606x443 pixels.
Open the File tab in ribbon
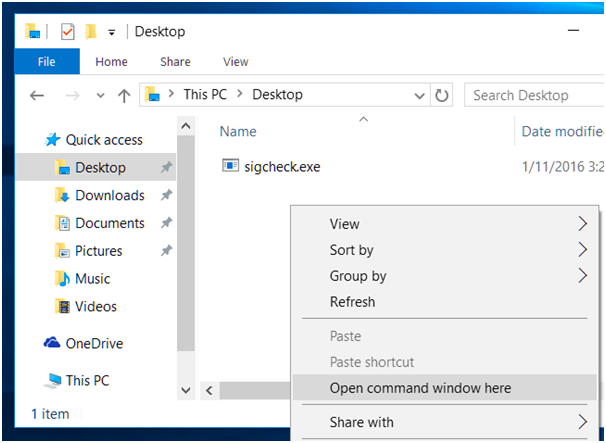coord(46,62)
